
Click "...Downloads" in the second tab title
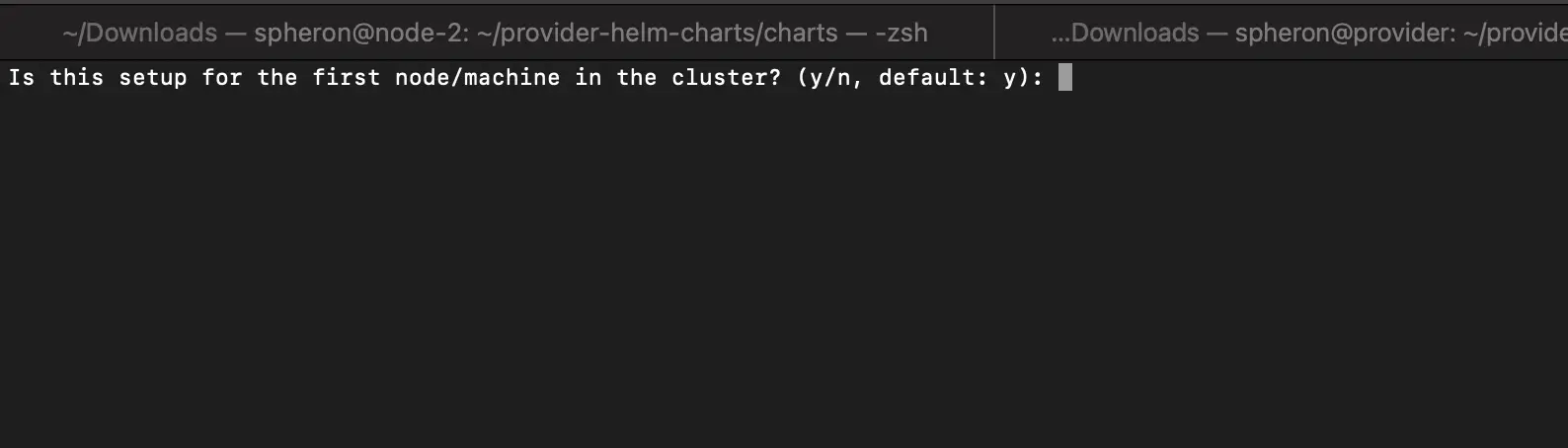point(1125,33)
